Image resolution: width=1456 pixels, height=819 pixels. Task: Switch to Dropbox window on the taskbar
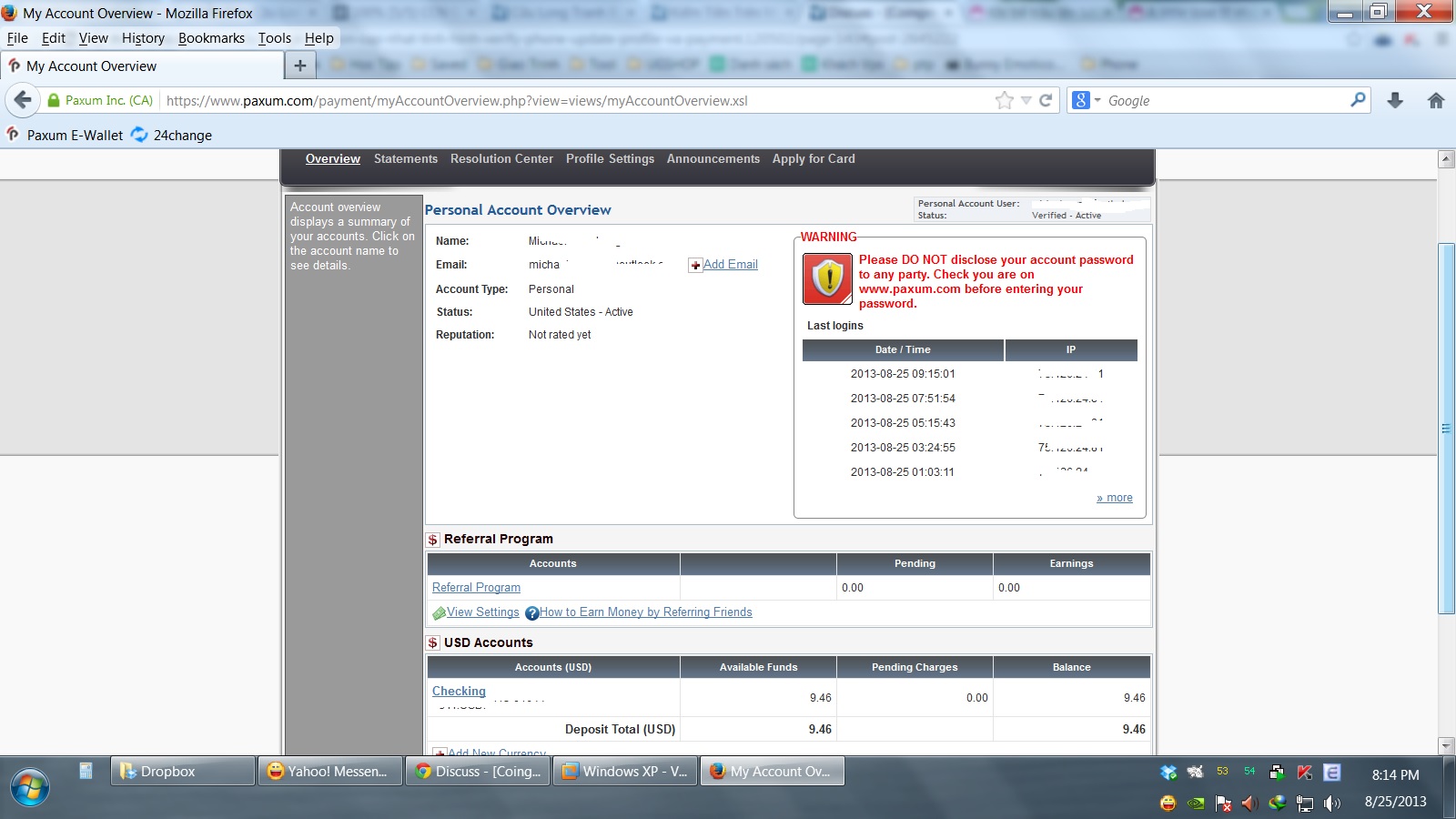pos(182,772)
